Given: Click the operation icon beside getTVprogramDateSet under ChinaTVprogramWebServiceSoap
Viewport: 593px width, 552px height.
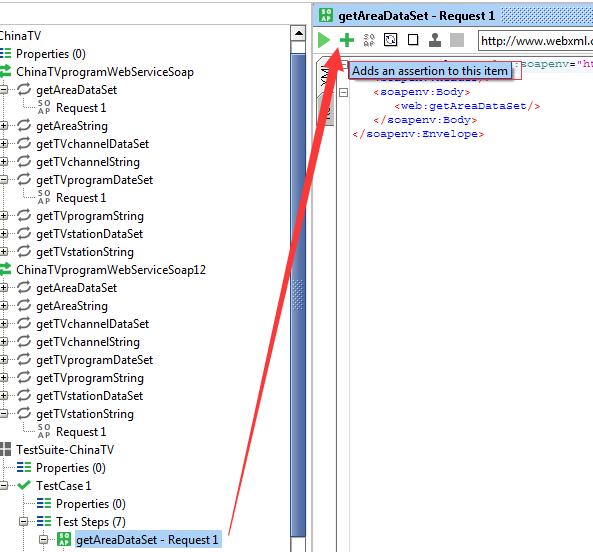Looking at the screenshot, I should 24,180.
